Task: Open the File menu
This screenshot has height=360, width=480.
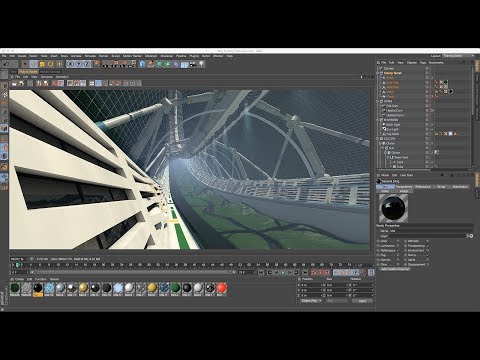Action: click(4, 56)
